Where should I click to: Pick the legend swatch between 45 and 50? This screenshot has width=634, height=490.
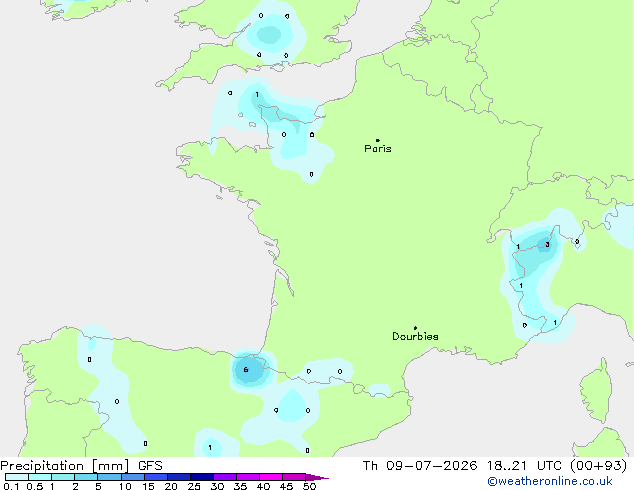294,477
